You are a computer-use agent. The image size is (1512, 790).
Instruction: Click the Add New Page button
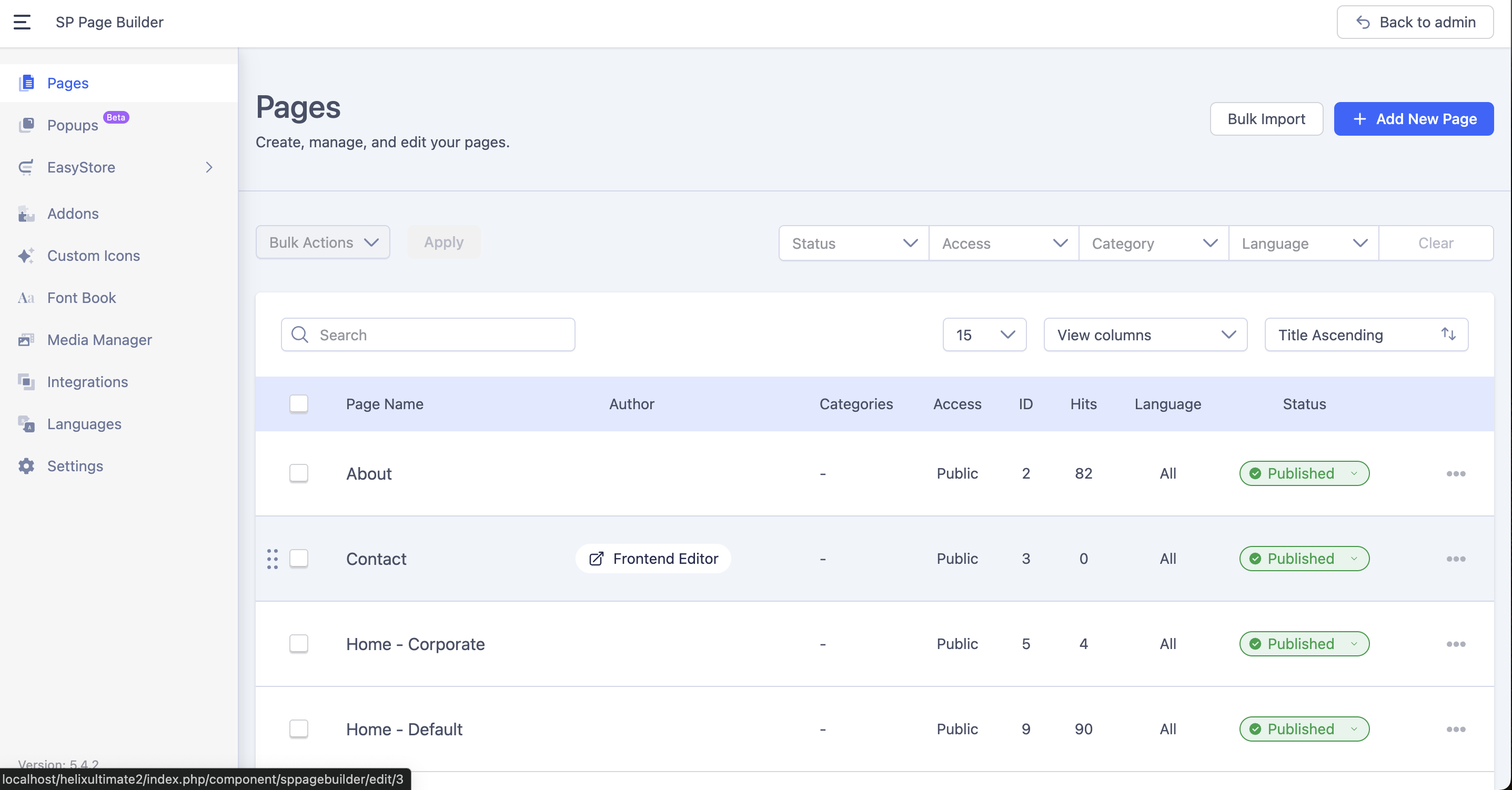tap(1414, 119)
